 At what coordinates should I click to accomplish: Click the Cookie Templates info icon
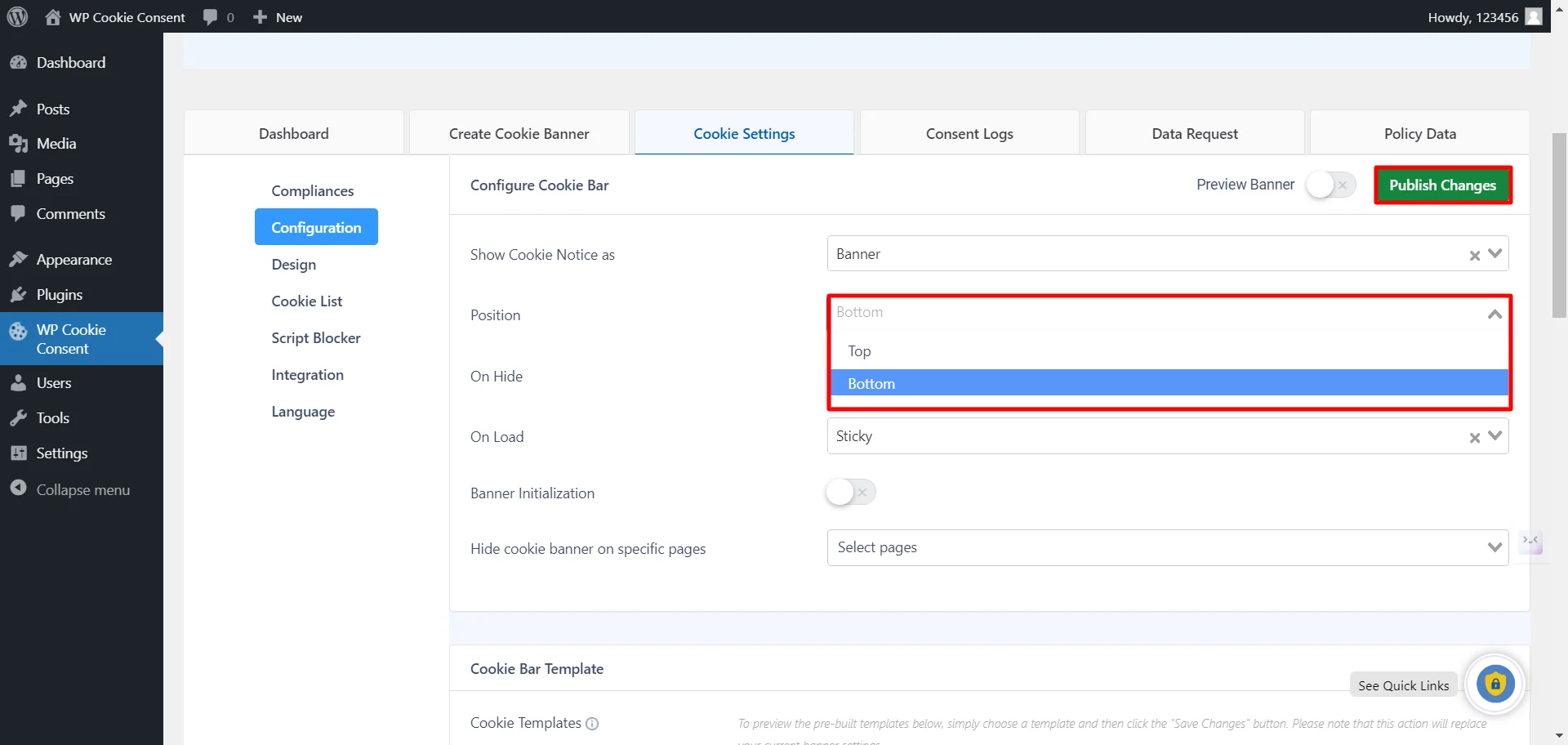[x=592, y=724]
